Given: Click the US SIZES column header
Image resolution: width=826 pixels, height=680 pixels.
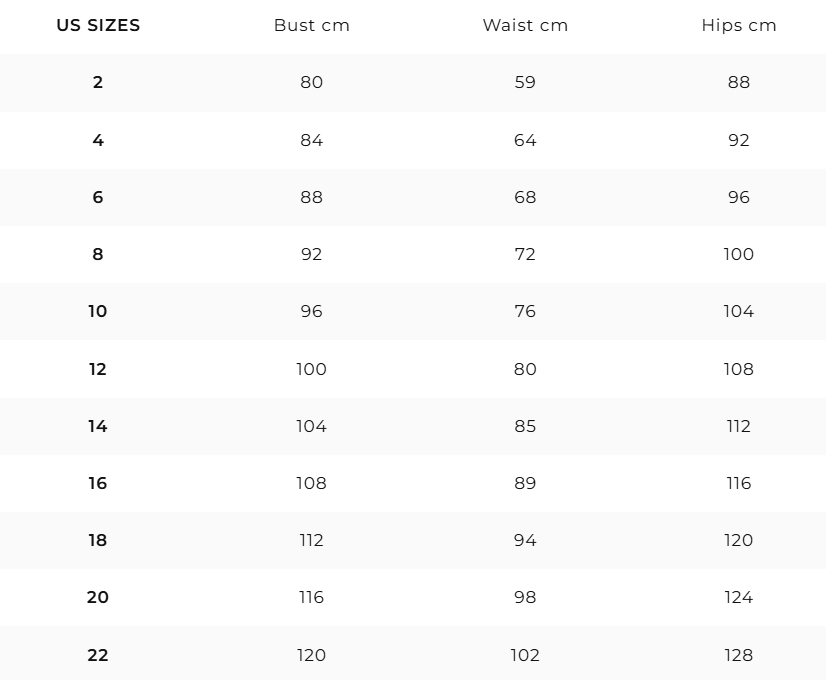Looking at the screenshot, I should (98, 25).
